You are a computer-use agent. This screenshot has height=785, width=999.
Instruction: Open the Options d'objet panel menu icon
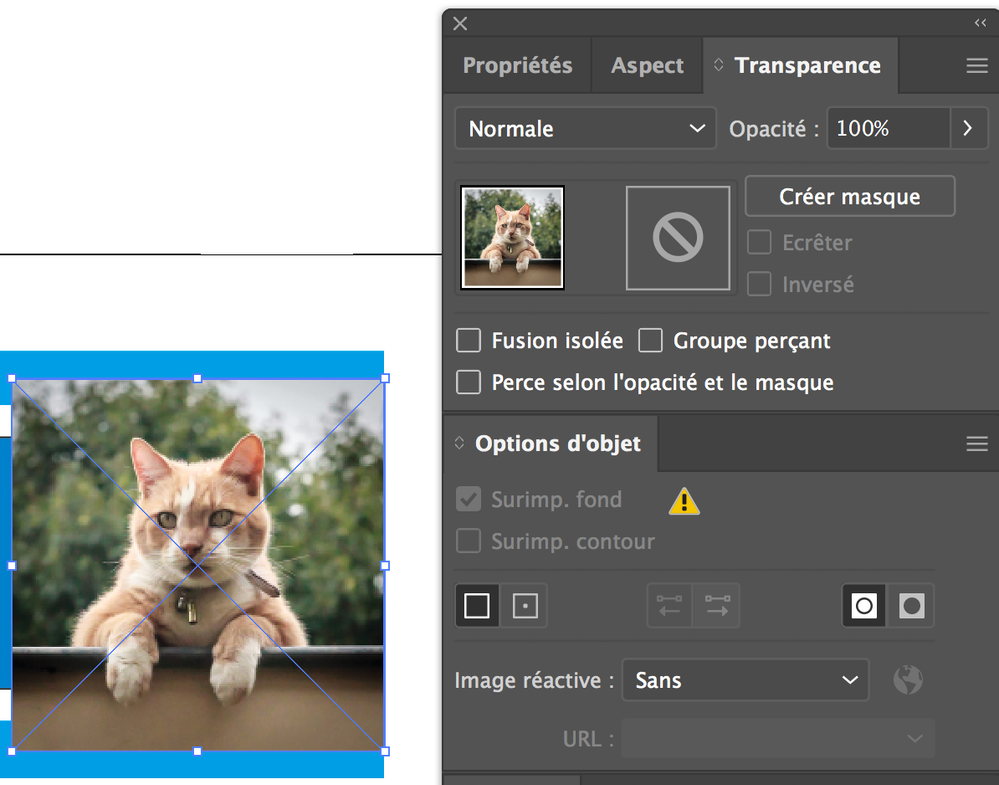pos(976,443)
